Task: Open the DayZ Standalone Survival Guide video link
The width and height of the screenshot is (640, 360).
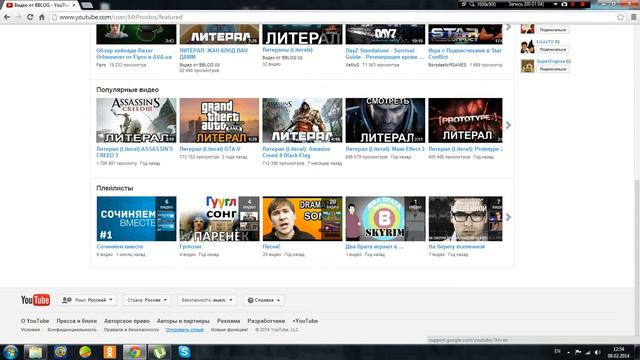Action: click(384, 53)
